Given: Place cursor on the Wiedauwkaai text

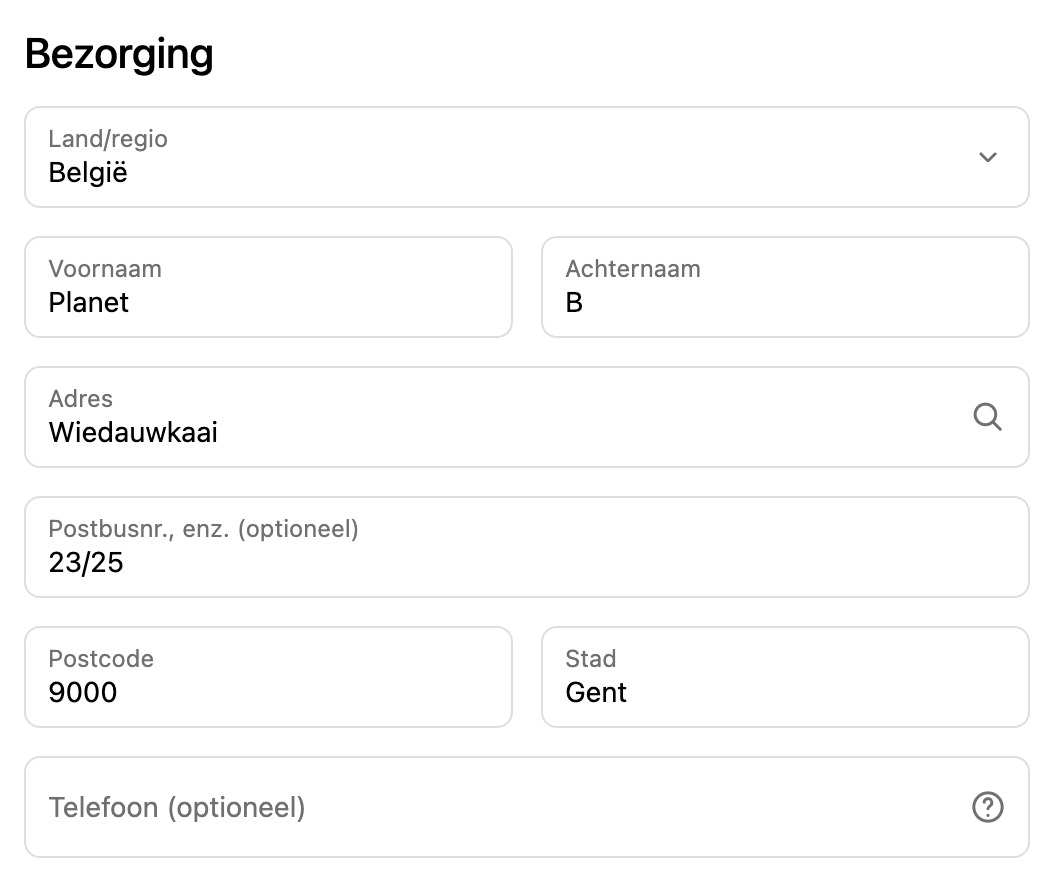Looking at the screenshot, I should 133,433.
